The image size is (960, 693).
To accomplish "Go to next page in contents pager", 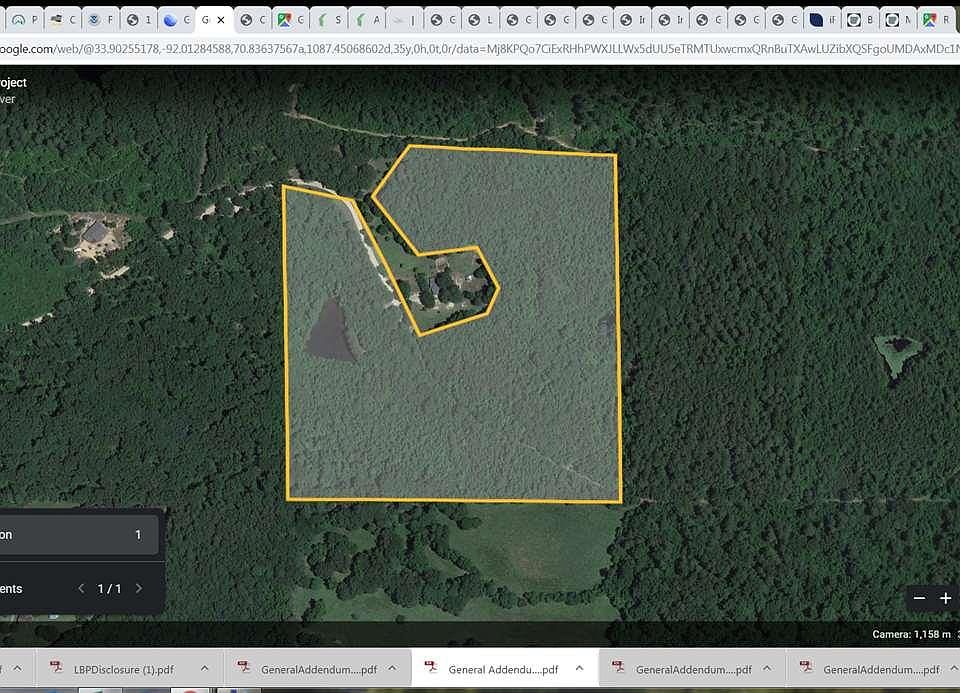I will click(138, 589).
